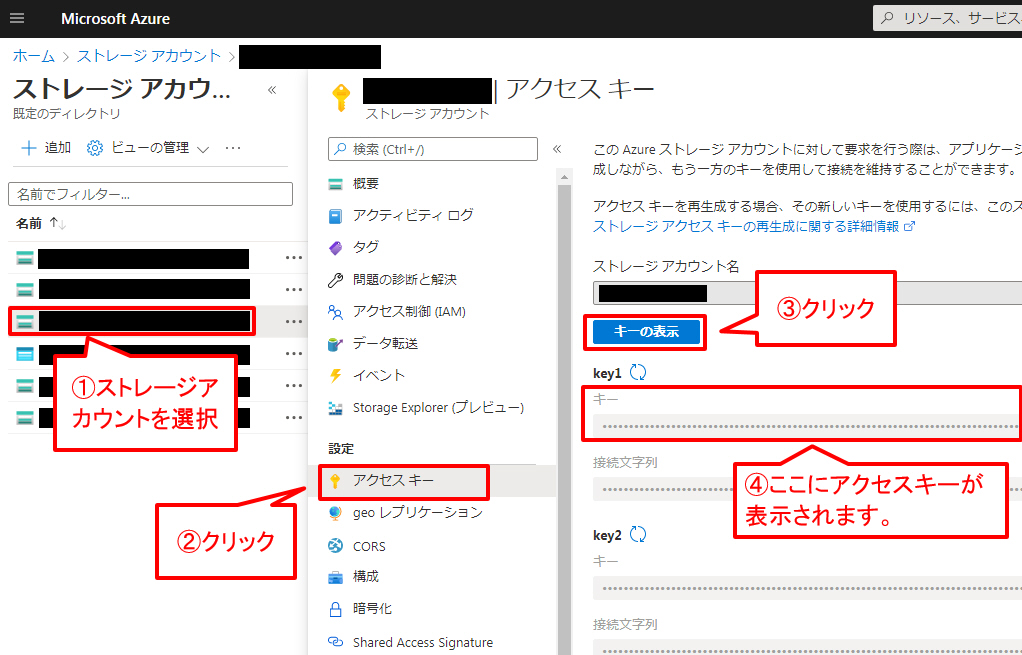
Task: Open ストレージ アクセス キーの再生成に関する詳細情報 link
Action: coord(754,226)
